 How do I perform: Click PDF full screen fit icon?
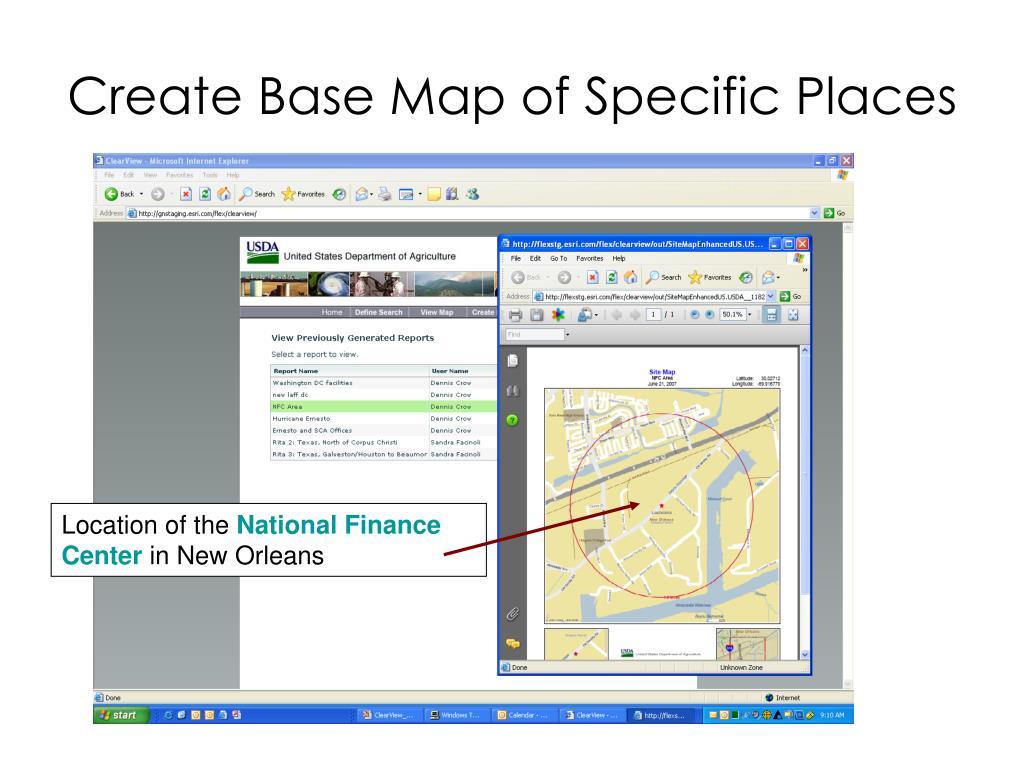(793, 315)
